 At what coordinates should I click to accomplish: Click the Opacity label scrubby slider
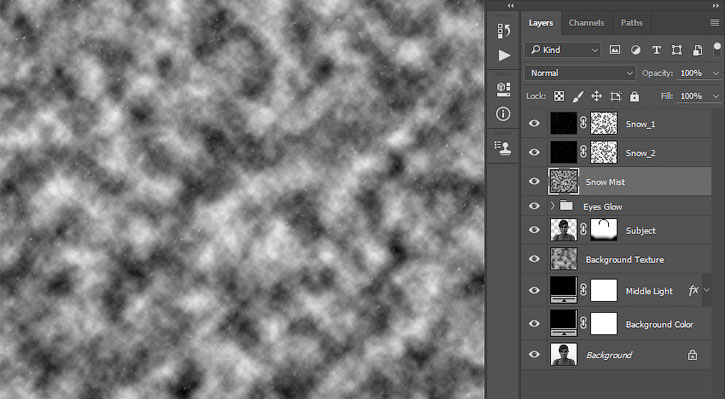pos(657,73)
